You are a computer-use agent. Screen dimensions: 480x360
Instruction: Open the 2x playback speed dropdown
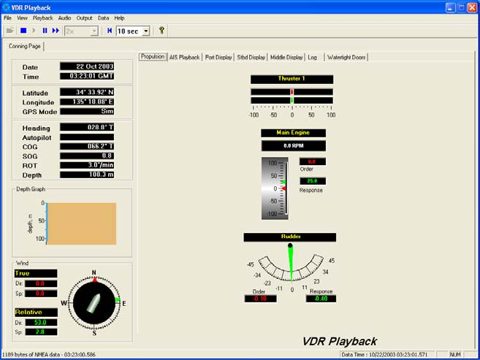point(94,31)
